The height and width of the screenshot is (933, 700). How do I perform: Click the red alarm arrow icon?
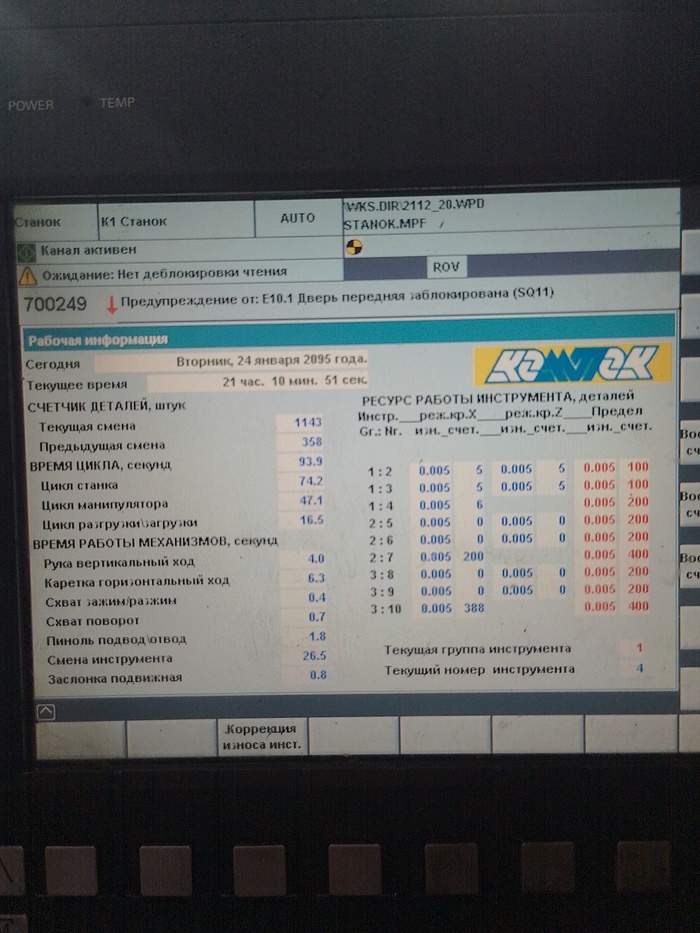pyautogui.click(x=111, y=303)
